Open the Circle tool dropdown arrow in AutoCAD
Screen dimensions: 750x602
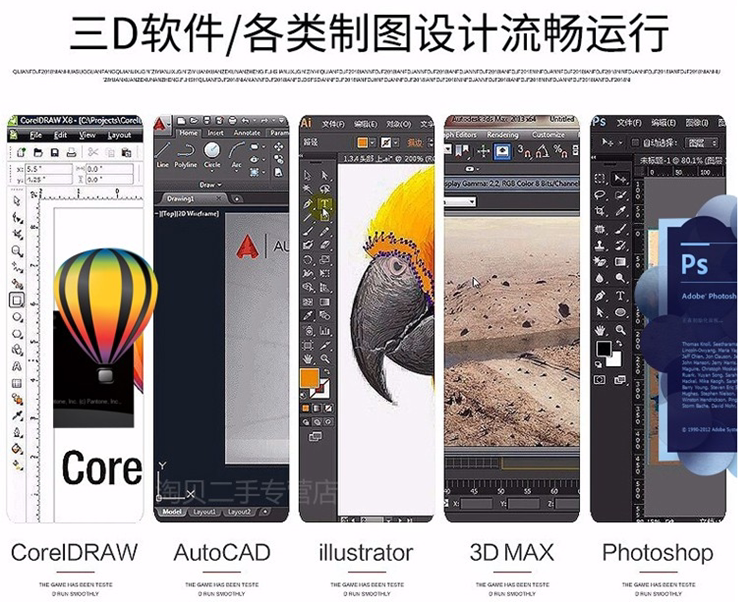211,170
